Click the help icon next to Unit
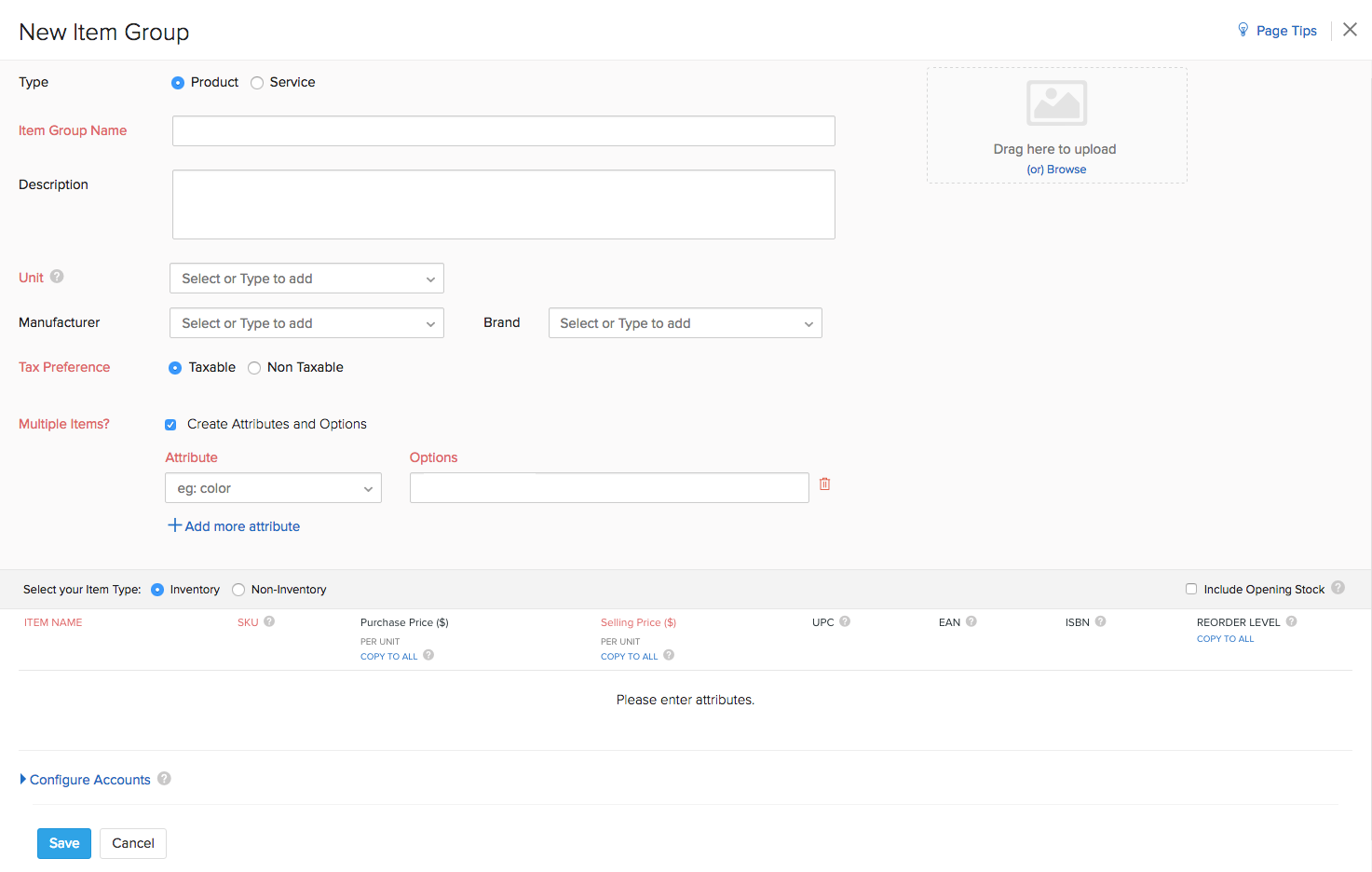The image size is (1372, 872). click(x=57, y=277)
